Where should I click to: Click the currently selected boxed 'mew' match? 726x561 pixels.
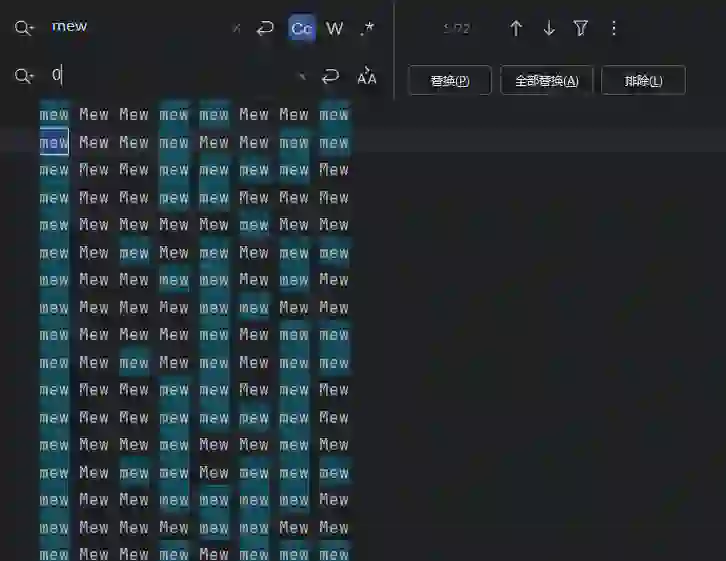point(54,142)
